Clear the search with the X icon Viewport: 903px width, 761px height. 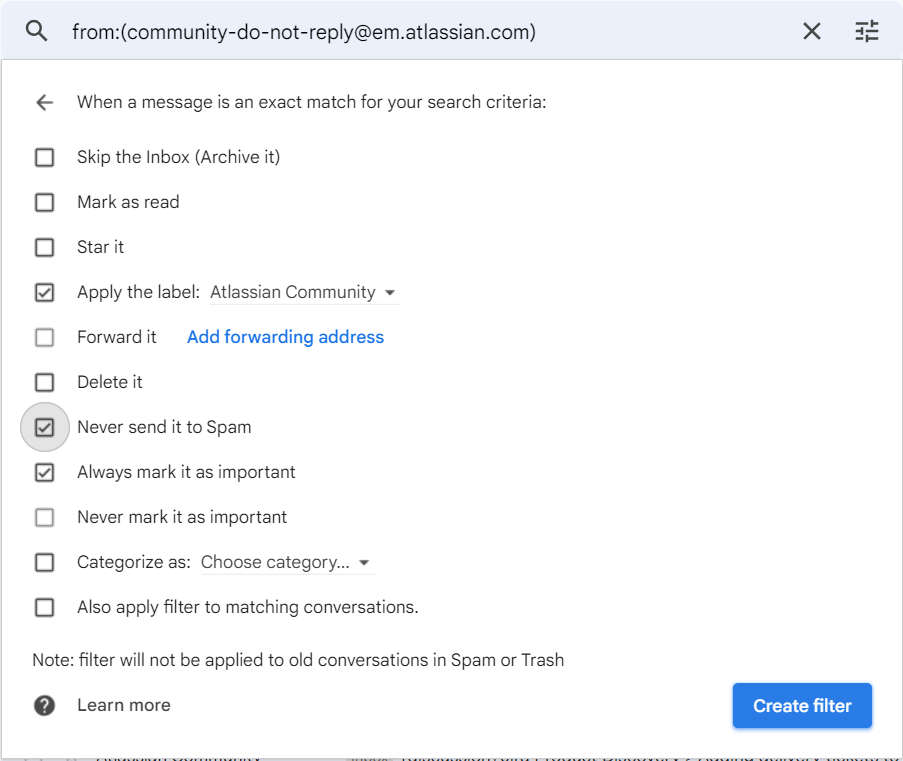[x=812, y=31]
